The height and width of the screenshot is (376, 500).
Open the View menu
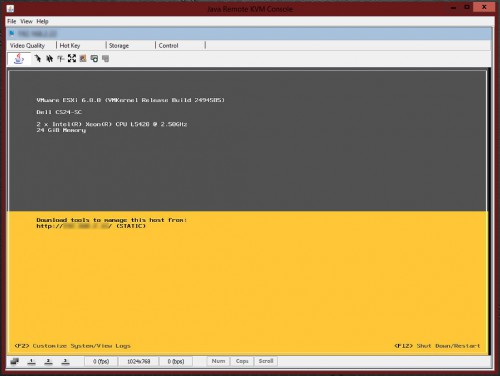point(26,21)
